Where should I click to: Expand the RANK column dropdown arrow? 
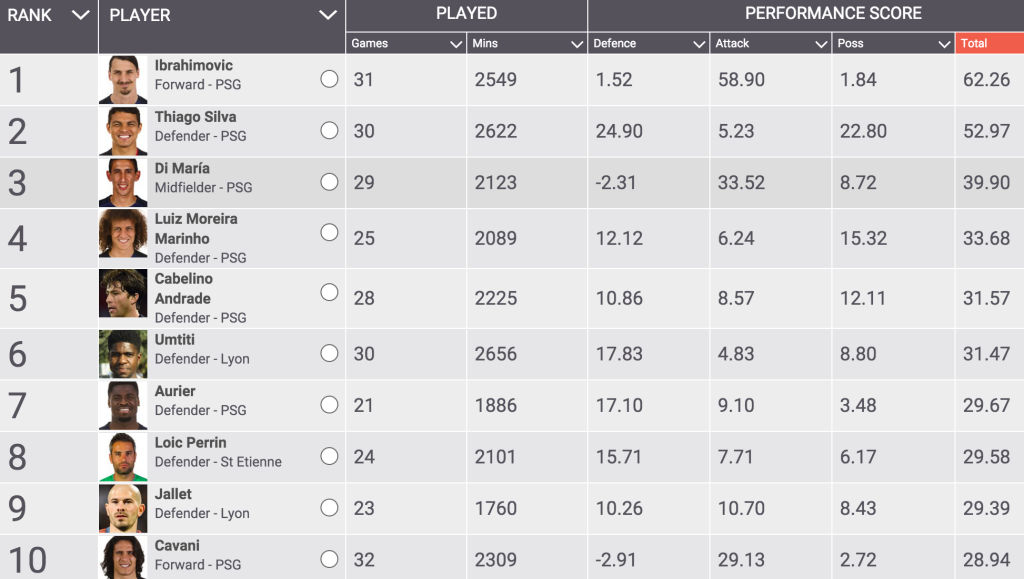80,15
